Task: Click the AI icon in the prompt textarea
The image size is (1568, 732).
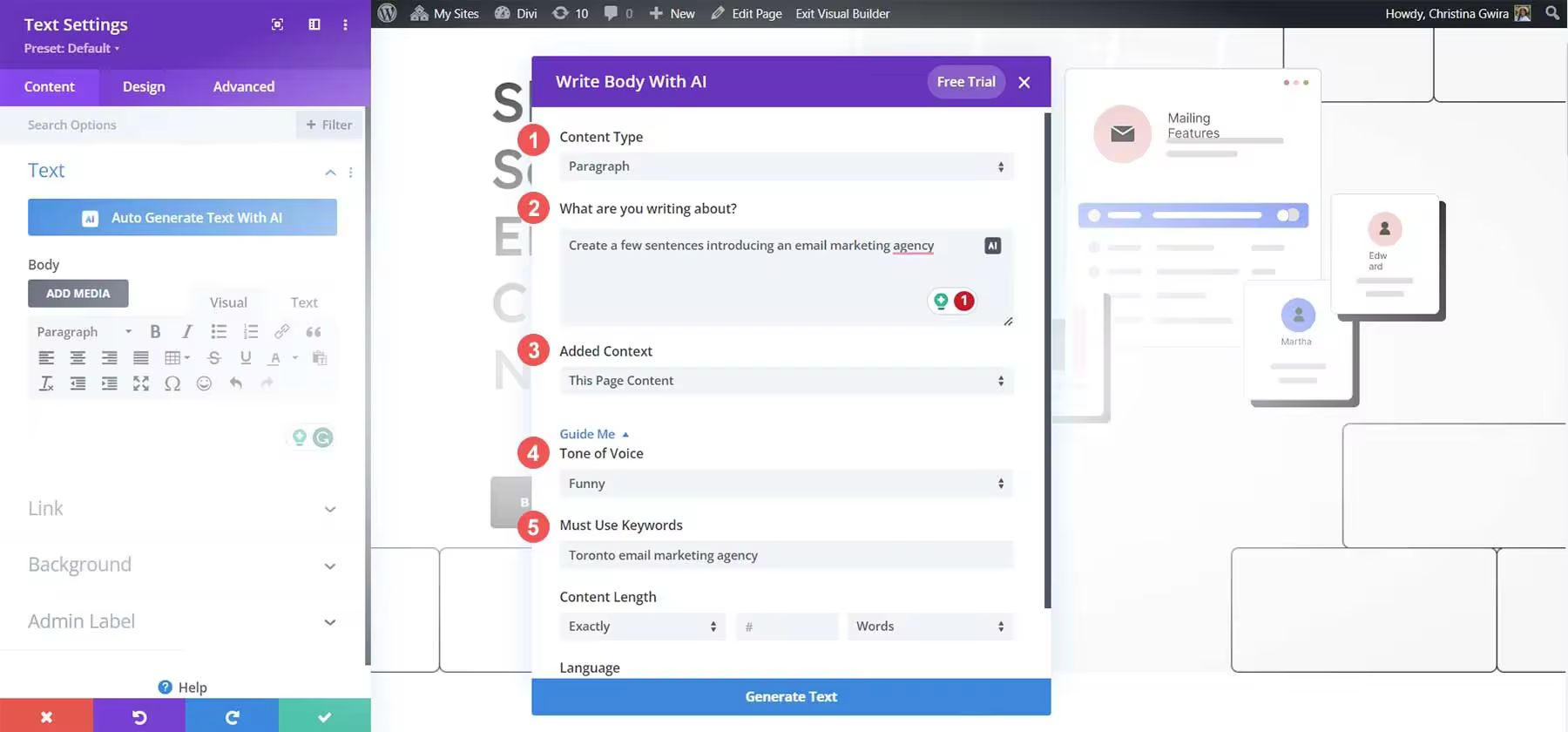Action: coord(992,246)
